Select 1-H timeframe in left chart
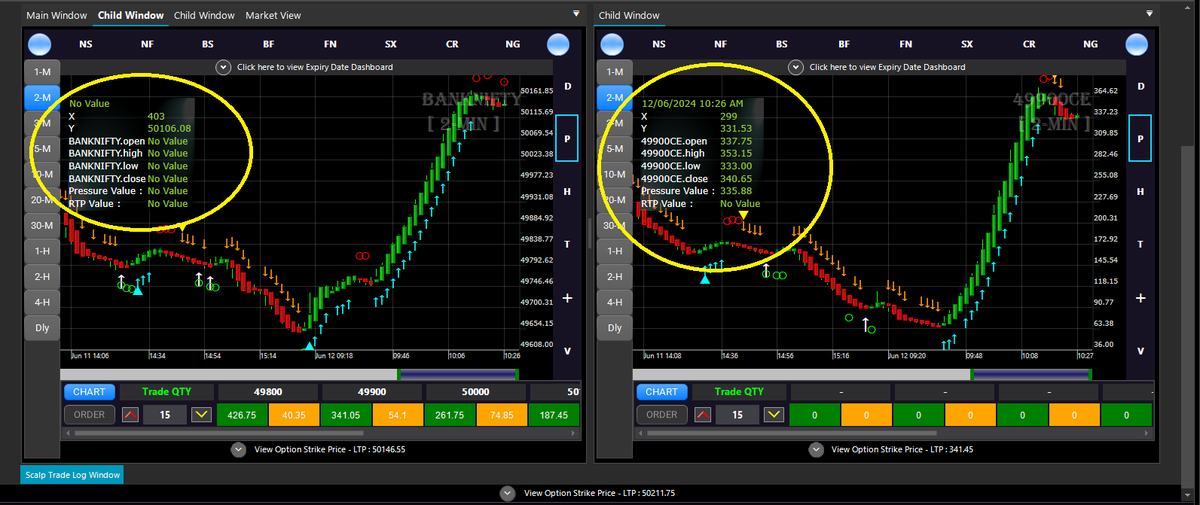Viewport: 1200px width, 505px height. point(42,251)
